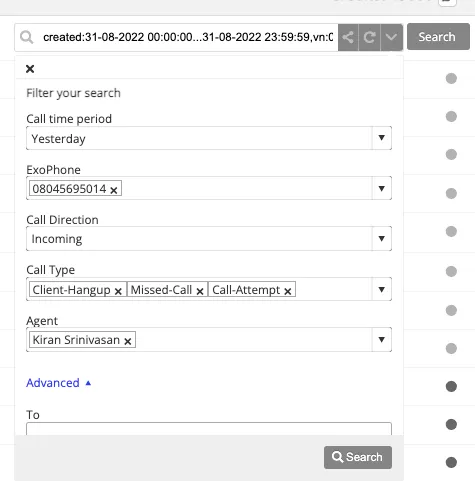The width and height of the screenshot is (475, 481).
Task: Click the search query text field
Action: [x=188, y=37]
